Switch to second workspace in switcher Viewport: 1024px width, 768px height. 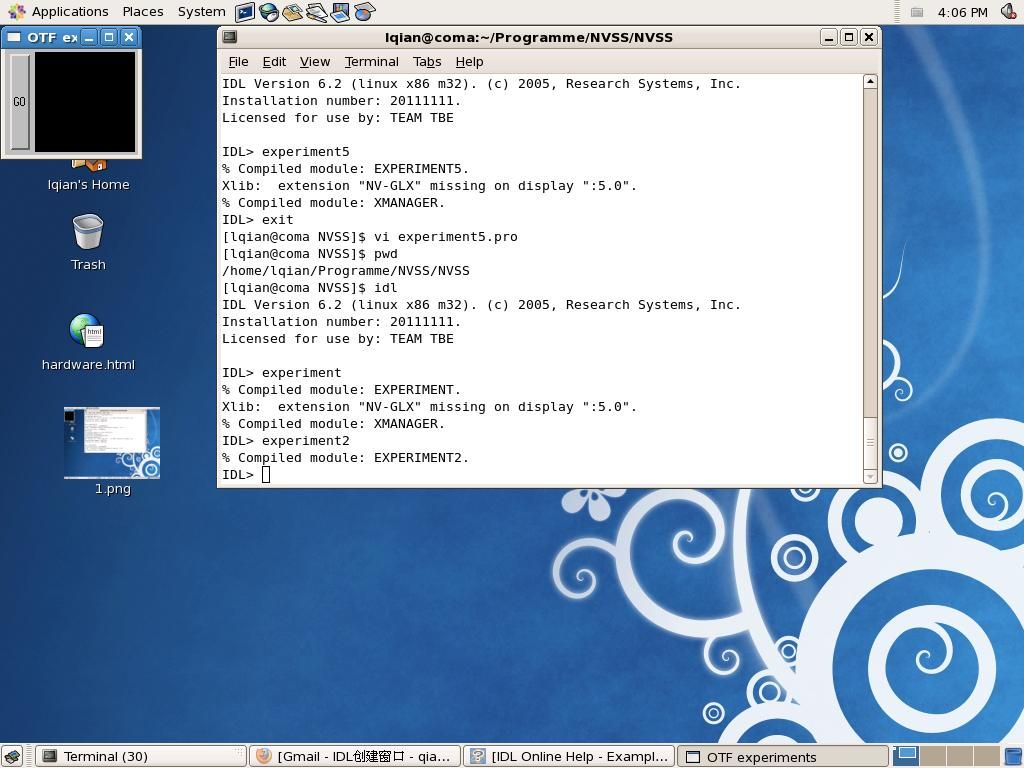pyautogui.click(x=933, y=756)
